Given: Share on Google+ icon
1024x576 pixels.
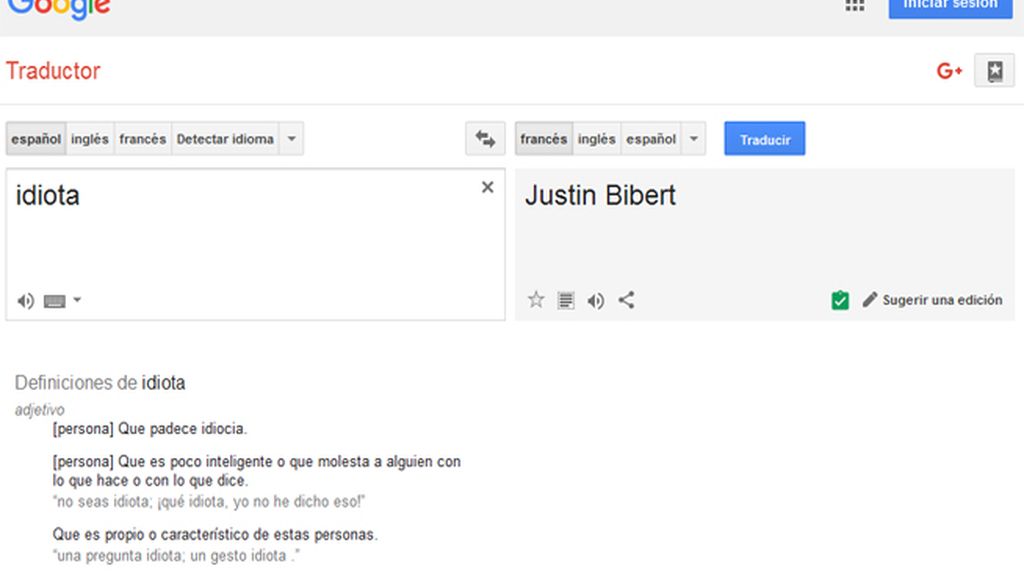Looking at the screenshot, I should click(949, 71).
